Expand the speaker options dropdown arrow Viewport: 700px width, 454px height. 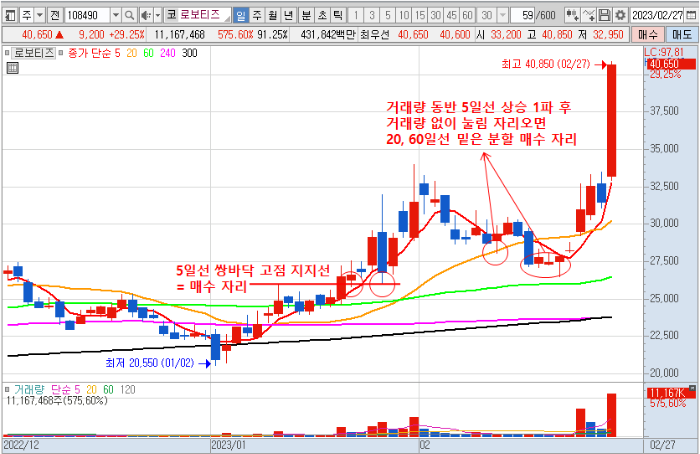tap(157, 16)
